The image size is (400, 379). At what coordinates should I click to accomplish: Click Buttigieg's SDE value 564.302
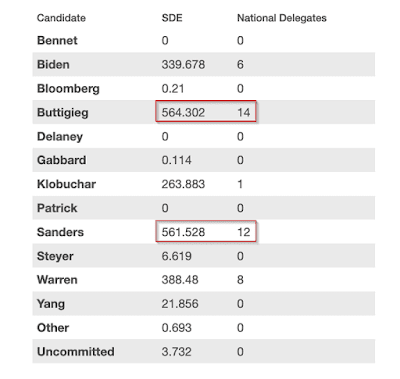(183, 112)
